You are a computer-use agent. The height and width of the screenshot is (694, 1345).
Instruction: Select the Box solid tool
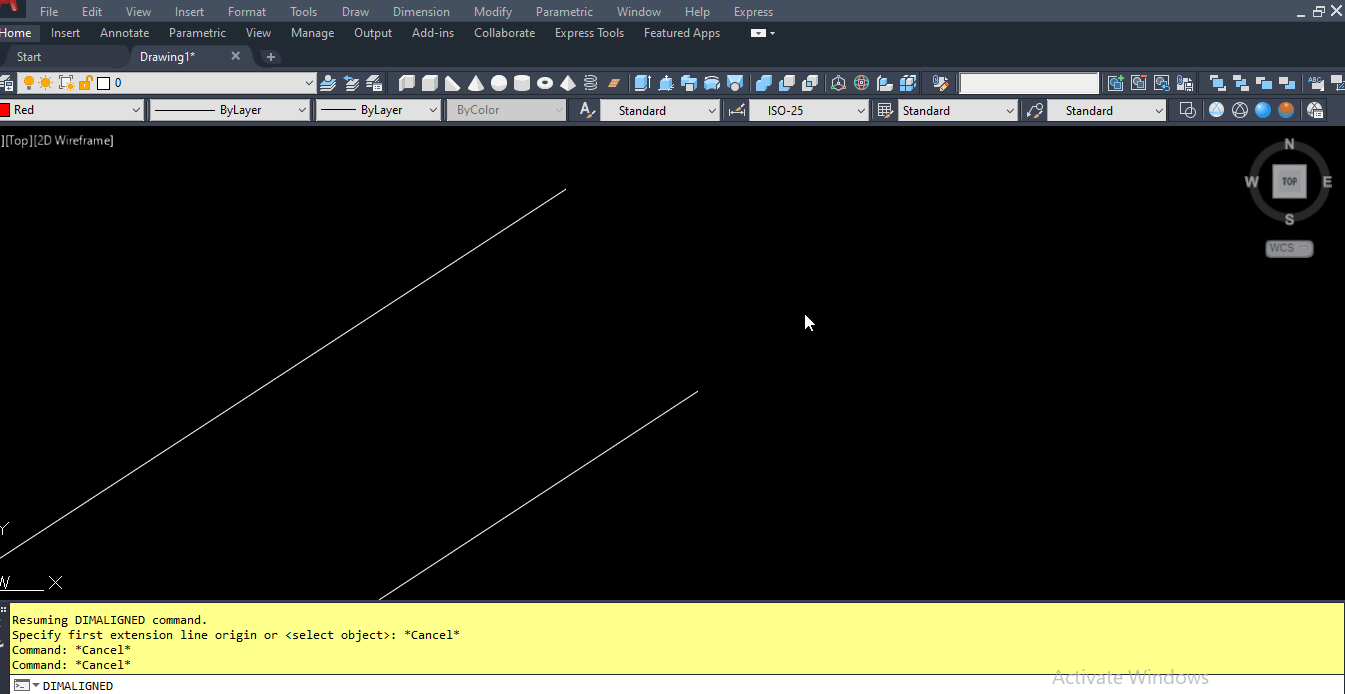430,83
